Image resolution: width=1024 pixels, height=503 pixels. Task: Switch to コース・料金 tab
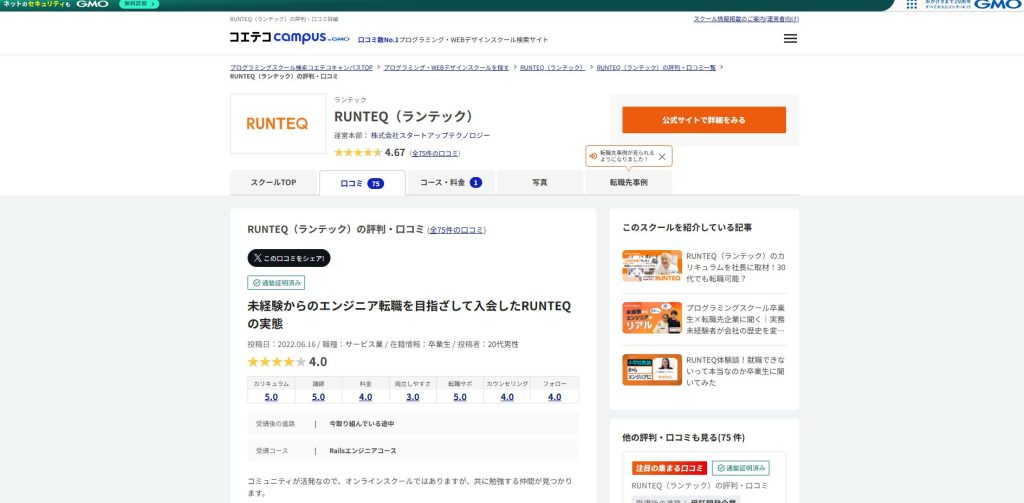coord(451,183)
